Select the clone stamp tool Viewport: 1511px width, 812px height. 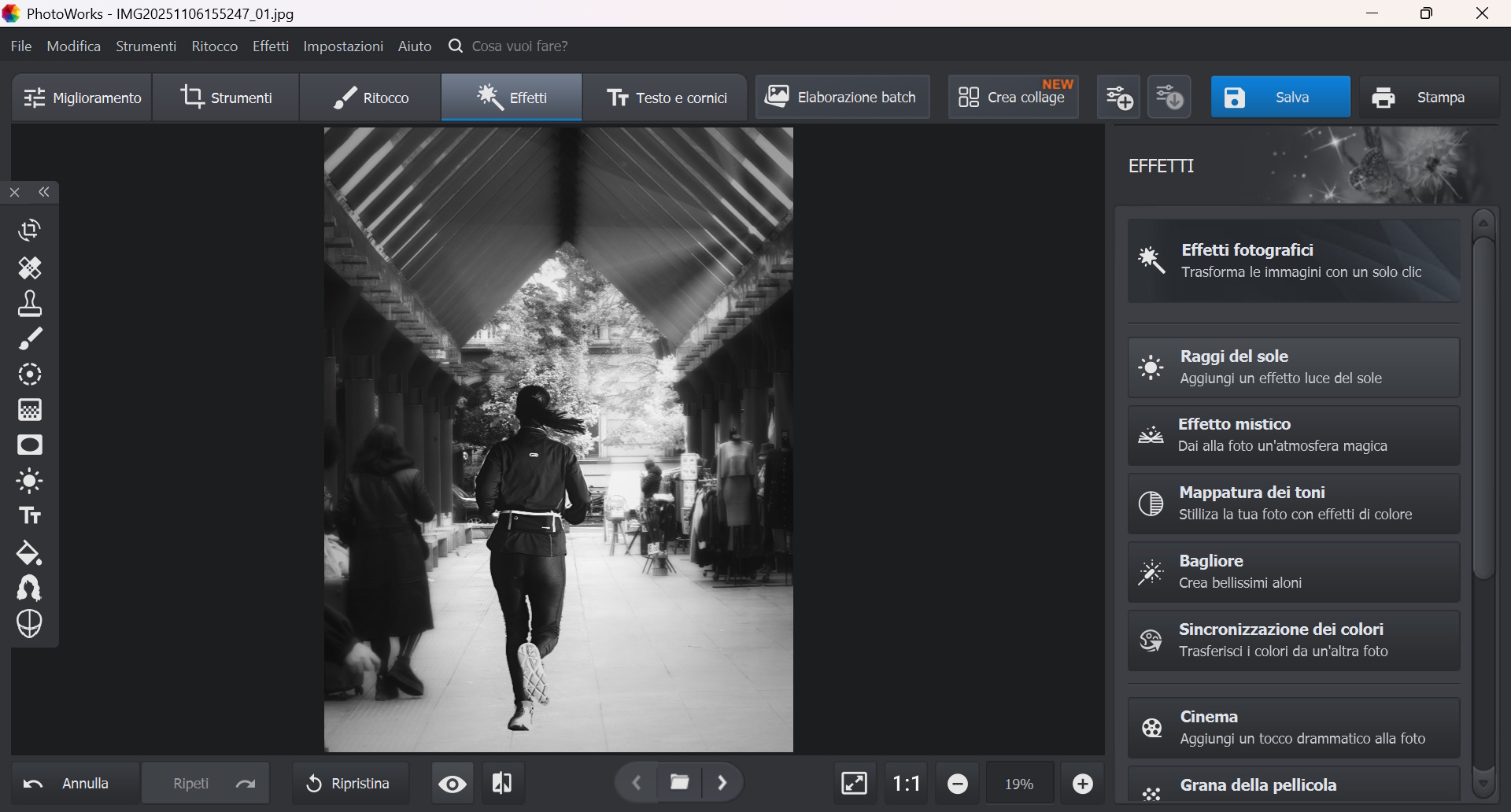coord(30,304)
